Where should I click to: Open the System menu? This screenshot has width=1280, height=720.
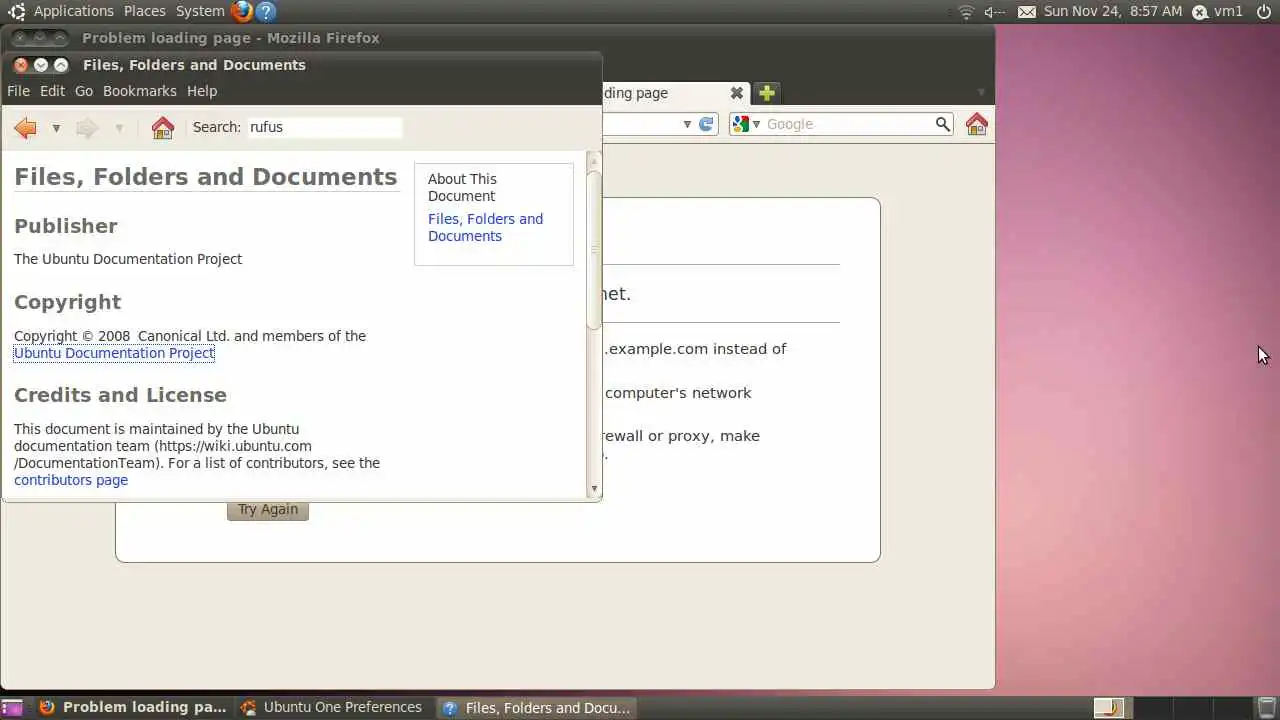click(x=200, y=11)
